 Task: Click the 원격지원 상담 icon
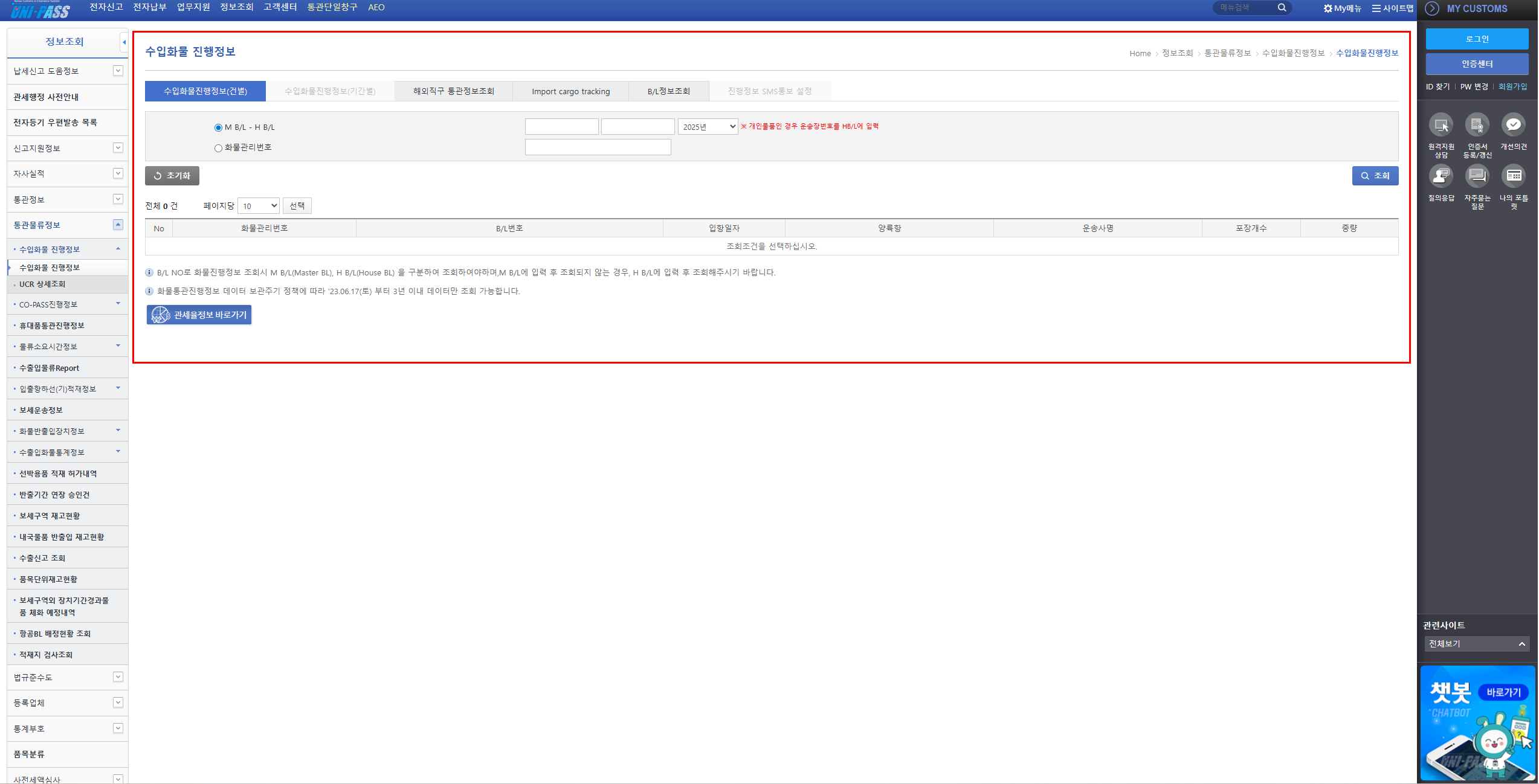pos(1441,125)
